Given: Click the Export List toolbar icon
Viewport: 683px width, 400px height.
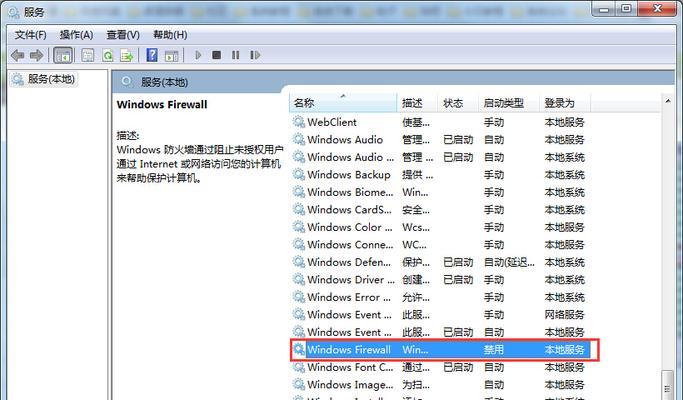Looking at the screenshot, I should pos(126,55).
